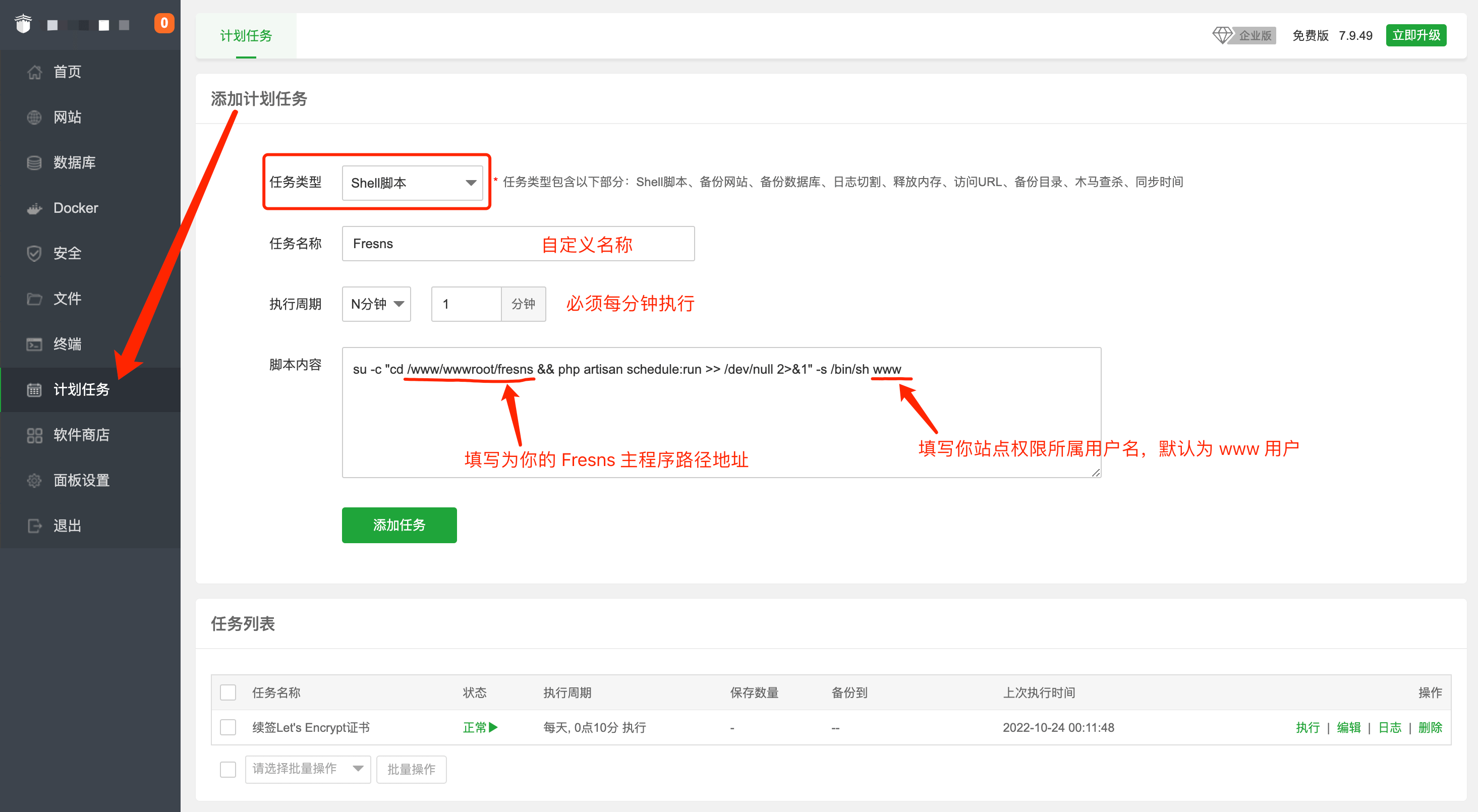The width and height of the screenshot is (1478, 812).
Task: Click the 添加任务 button
Action: pyautogui.click(x=400, y=525)
